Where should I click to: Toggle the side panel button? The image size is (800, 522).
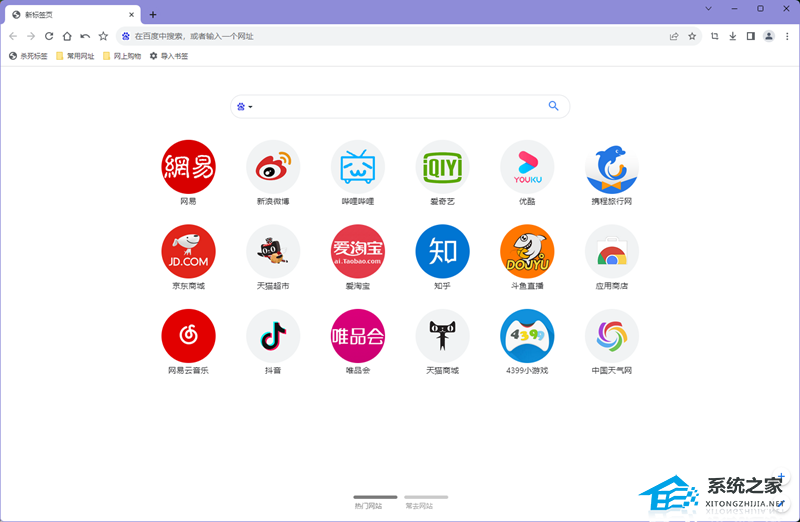(750, 36)
